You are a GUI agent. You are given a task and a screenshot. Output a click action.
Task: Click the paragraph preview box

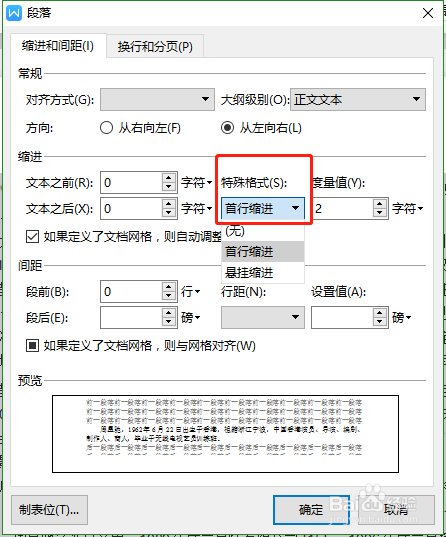(225, 434)
